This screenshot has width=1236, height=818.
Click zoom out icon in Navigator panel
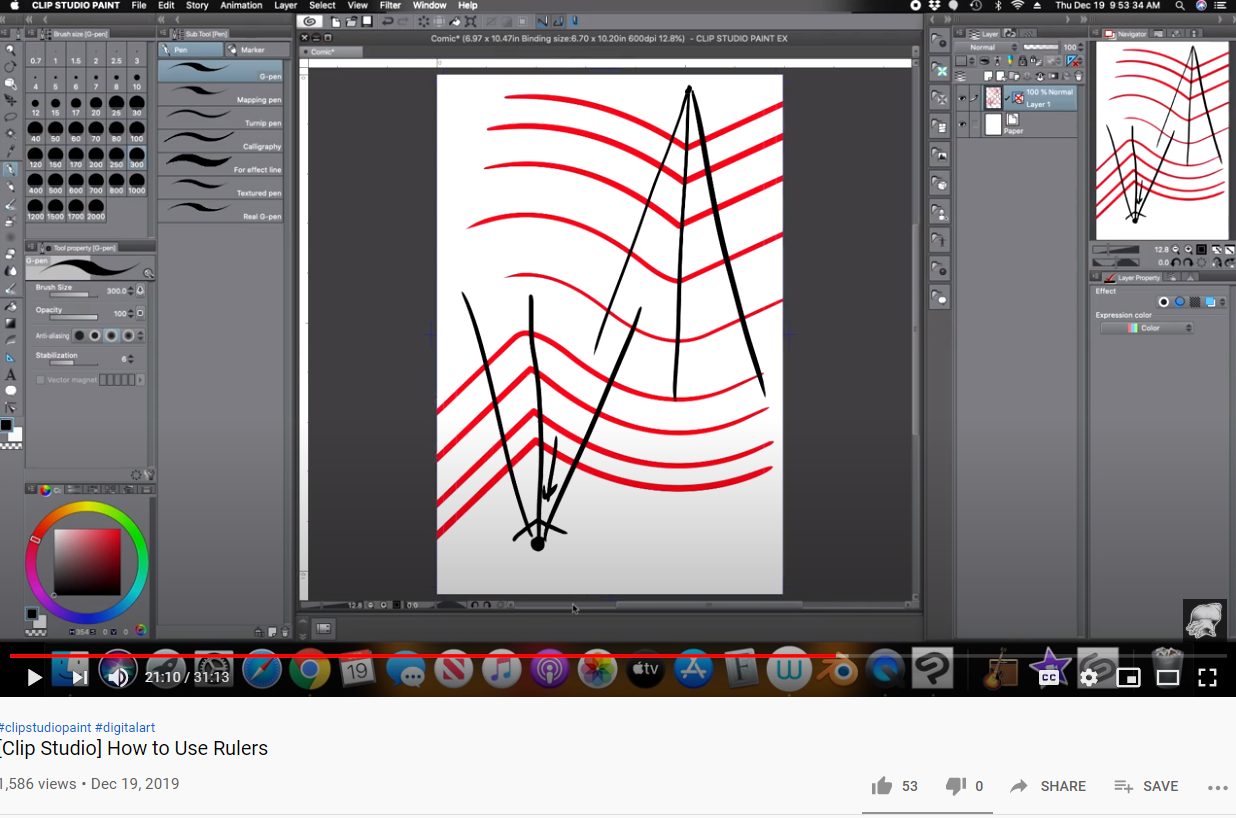1177,249
